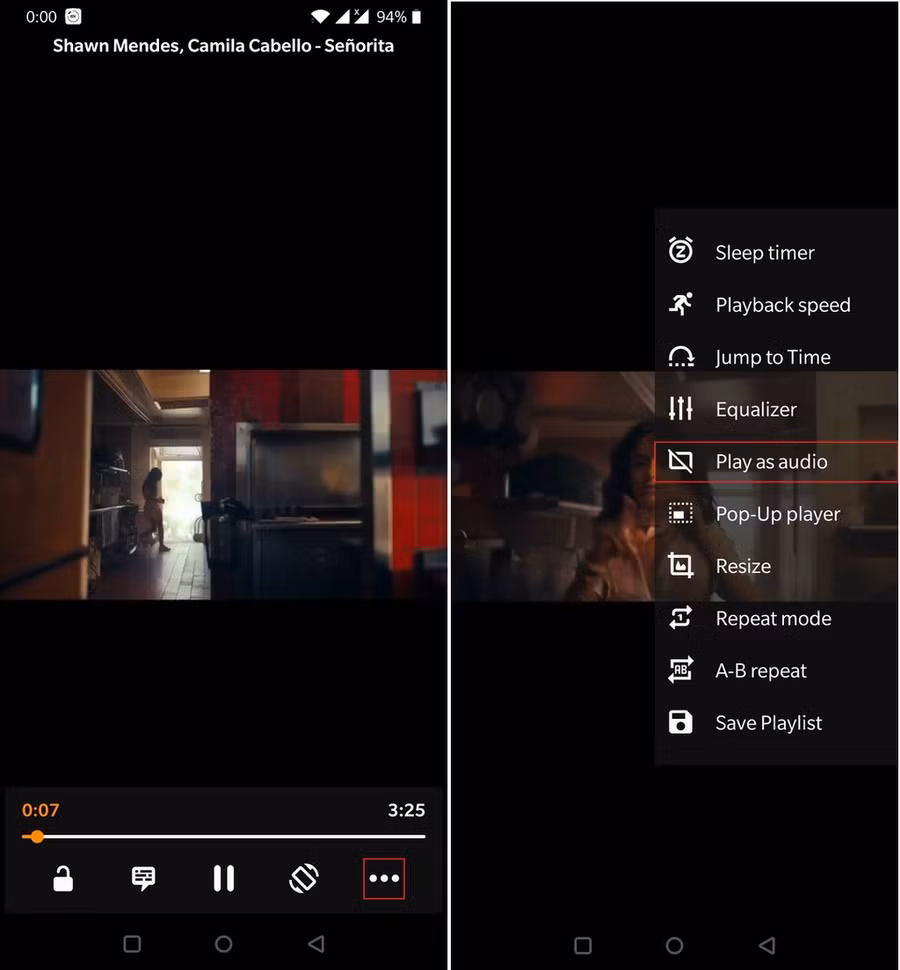Tap the Resize crop icon
Screen dimensions: 900x970
tap(681, 566)
